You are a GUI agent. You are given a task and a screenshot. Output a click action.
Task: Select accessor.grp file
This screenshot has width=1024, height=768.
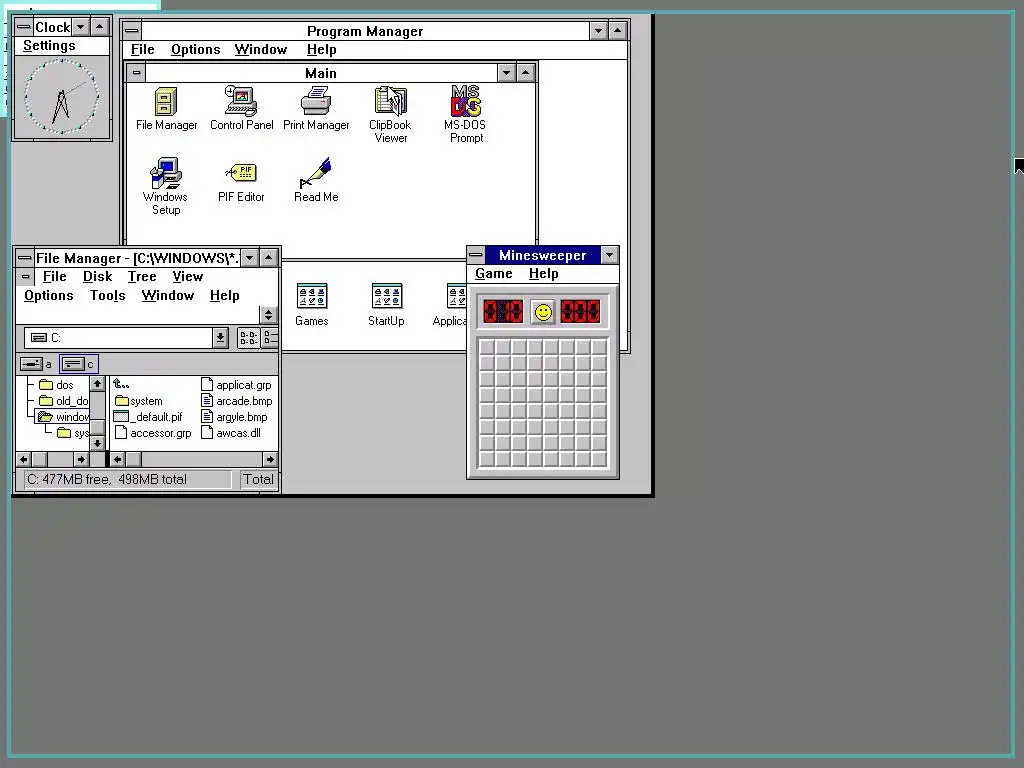[153, 433]
